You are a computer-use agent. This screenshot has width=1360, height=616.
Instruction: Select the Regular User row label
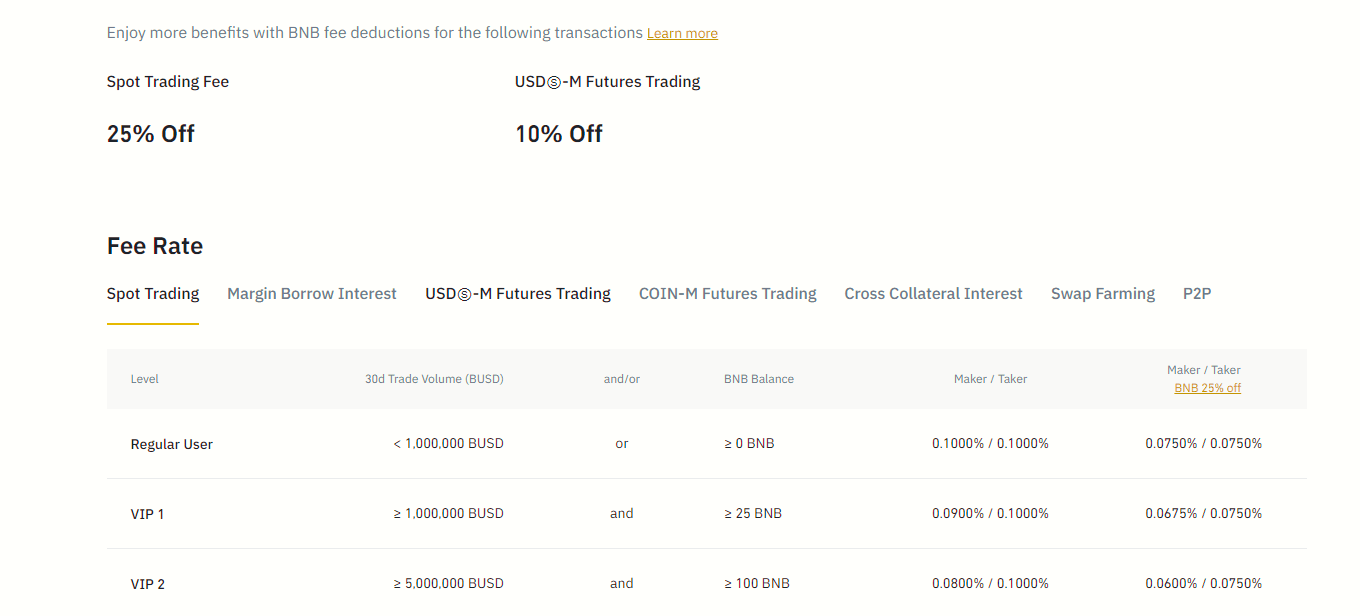click(x=171, y=443)
